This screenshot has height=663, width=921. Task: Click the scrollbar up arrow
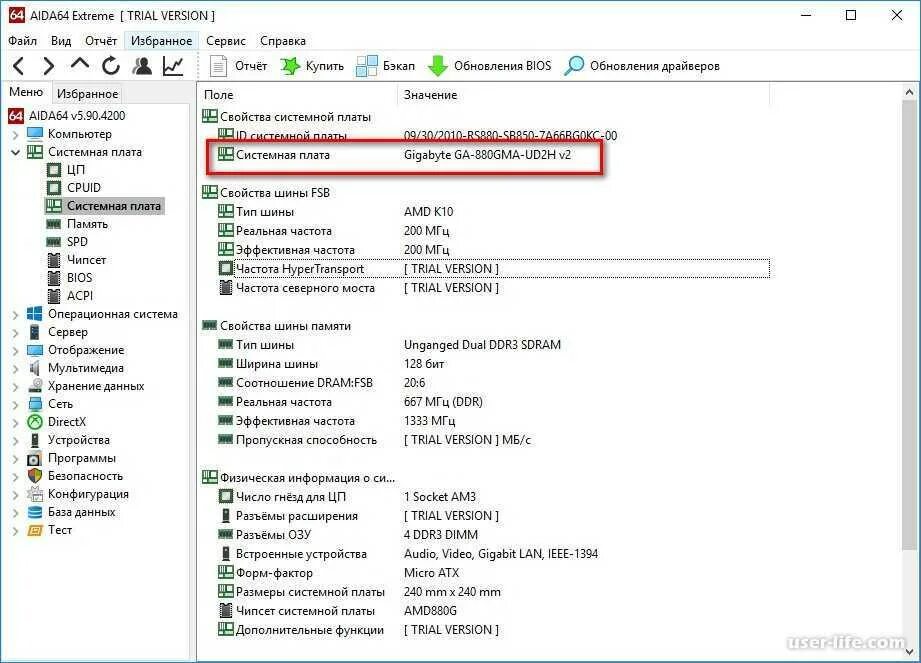[x=909, y=92]
